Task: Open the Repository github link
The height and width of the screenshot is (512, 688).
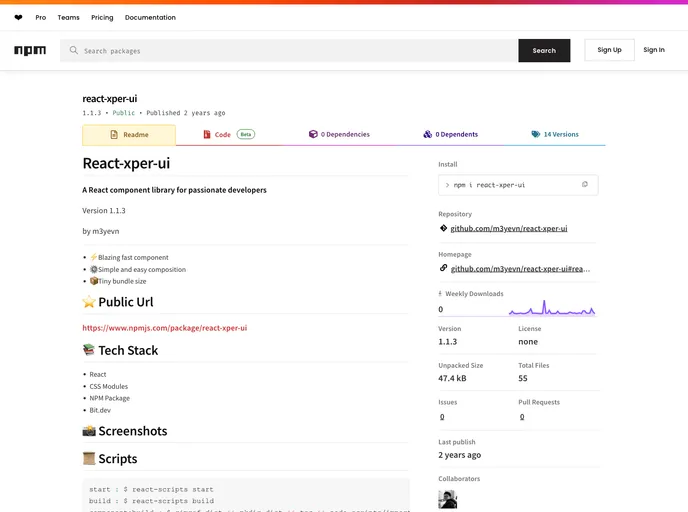Action: point(509,228)
